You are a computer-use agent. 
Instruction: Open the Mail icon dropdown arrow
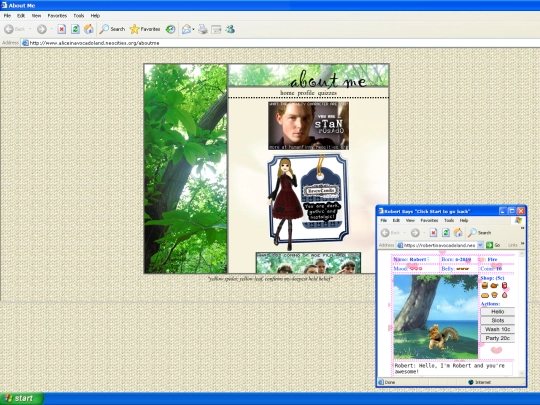pyautogui.click(x=193, y=30)
